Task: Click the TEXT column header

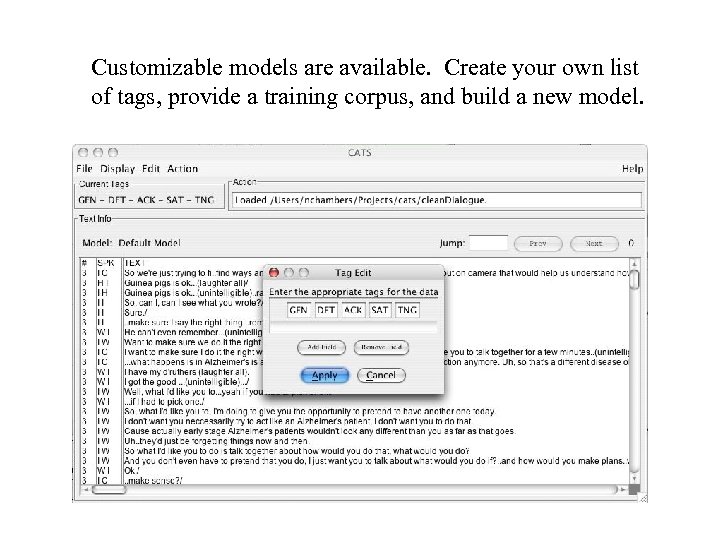Action: click(135, 263)
